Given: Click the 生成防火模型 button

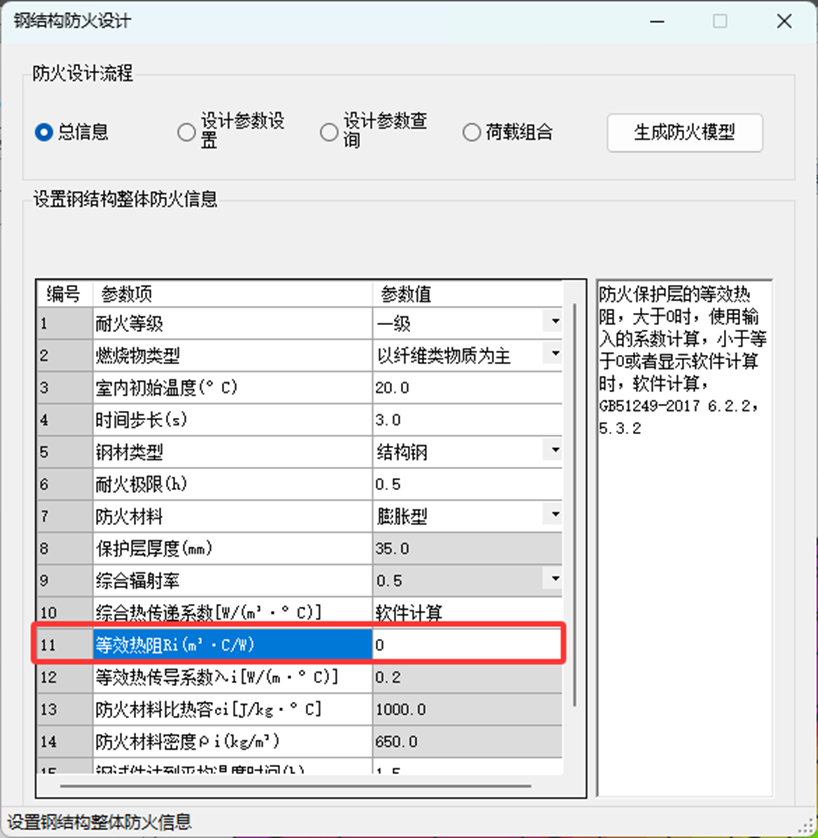Looking at the screenshot, I should point(684,132).
